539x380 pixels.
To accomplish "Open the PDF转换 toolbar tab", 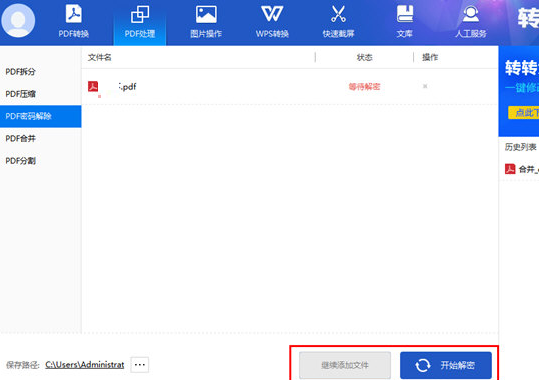I will click(x=74, y=21).
